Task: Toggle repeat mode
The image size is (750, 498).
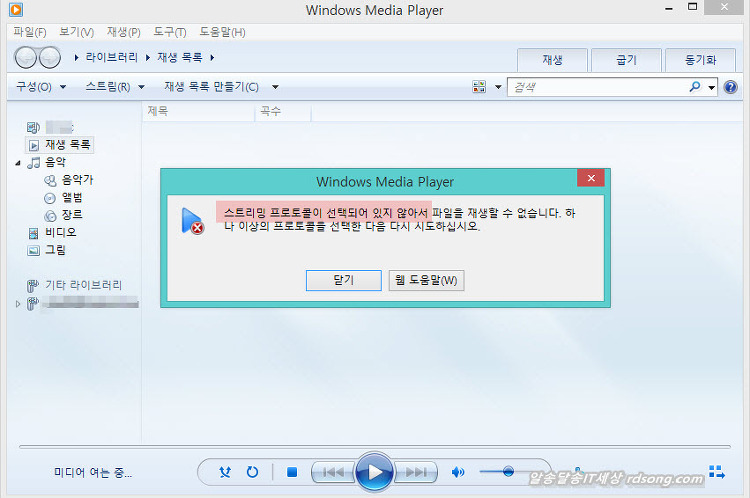Action: click(x=252, y=472)
